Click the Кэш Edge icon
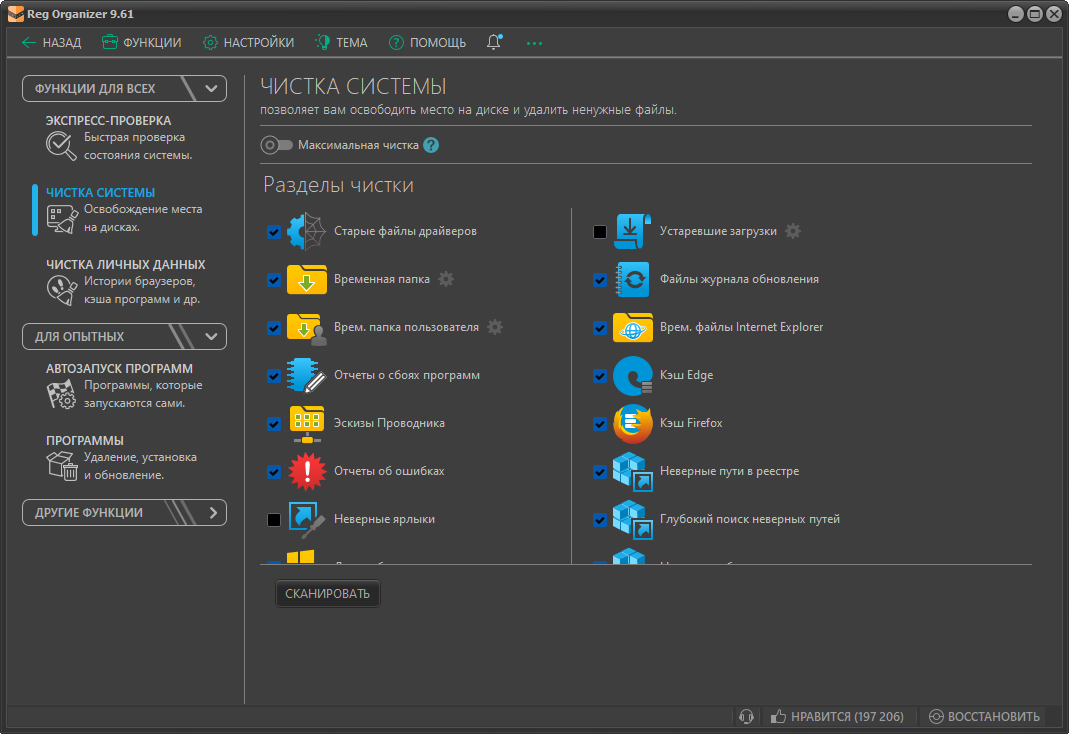This screenshot has width=1069, height=734. [633, 376]
